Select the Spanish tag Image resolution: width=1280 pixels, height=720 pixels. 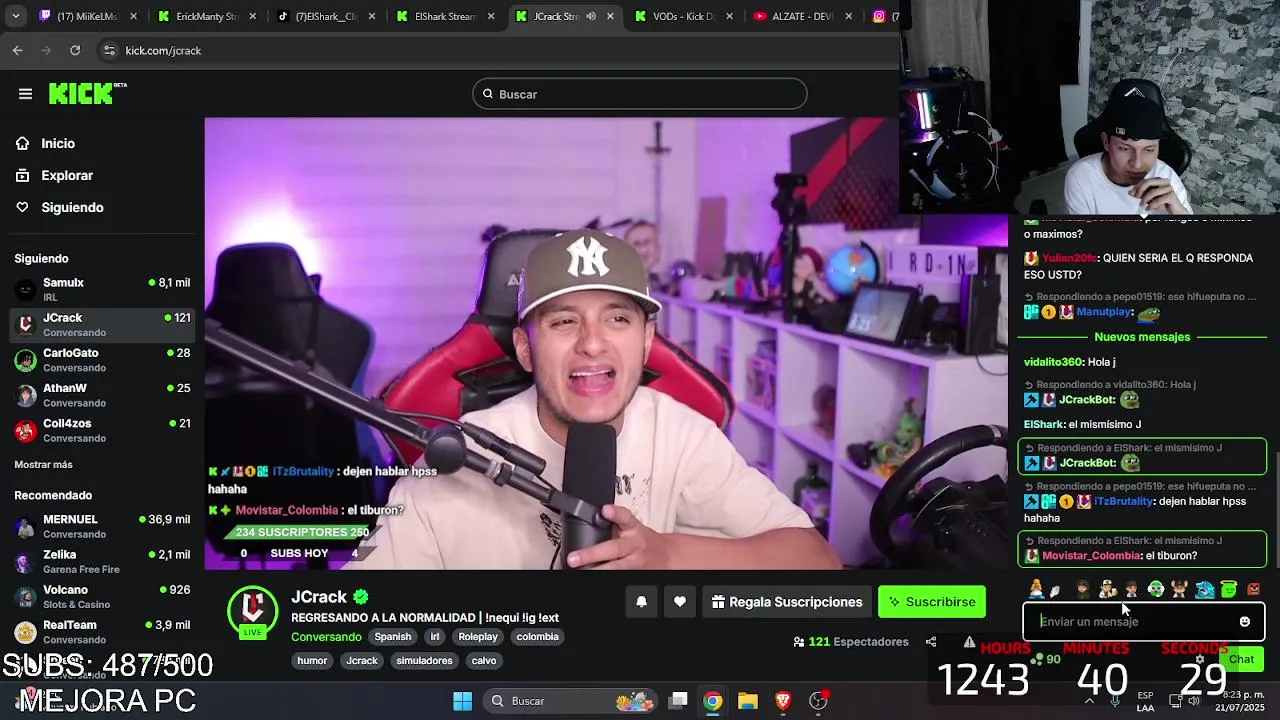(393, 637)
